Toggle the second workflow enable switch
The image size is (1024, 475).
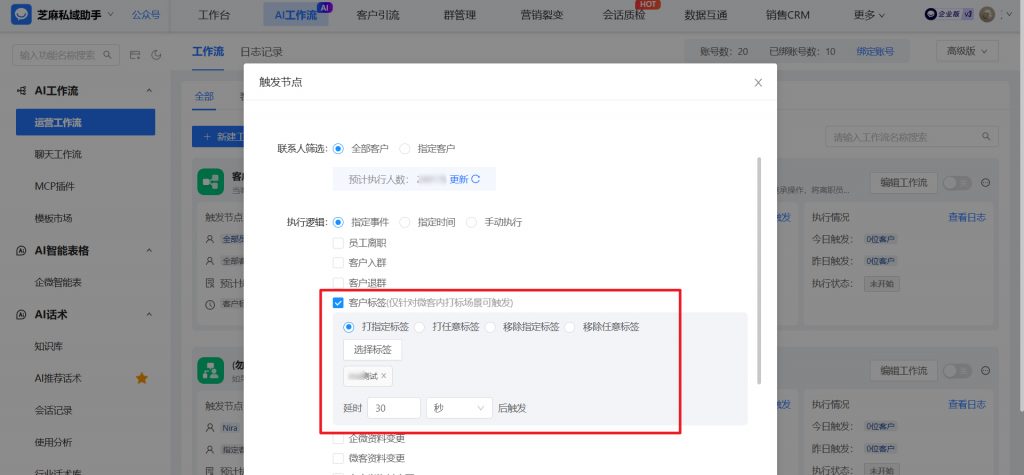957,370
